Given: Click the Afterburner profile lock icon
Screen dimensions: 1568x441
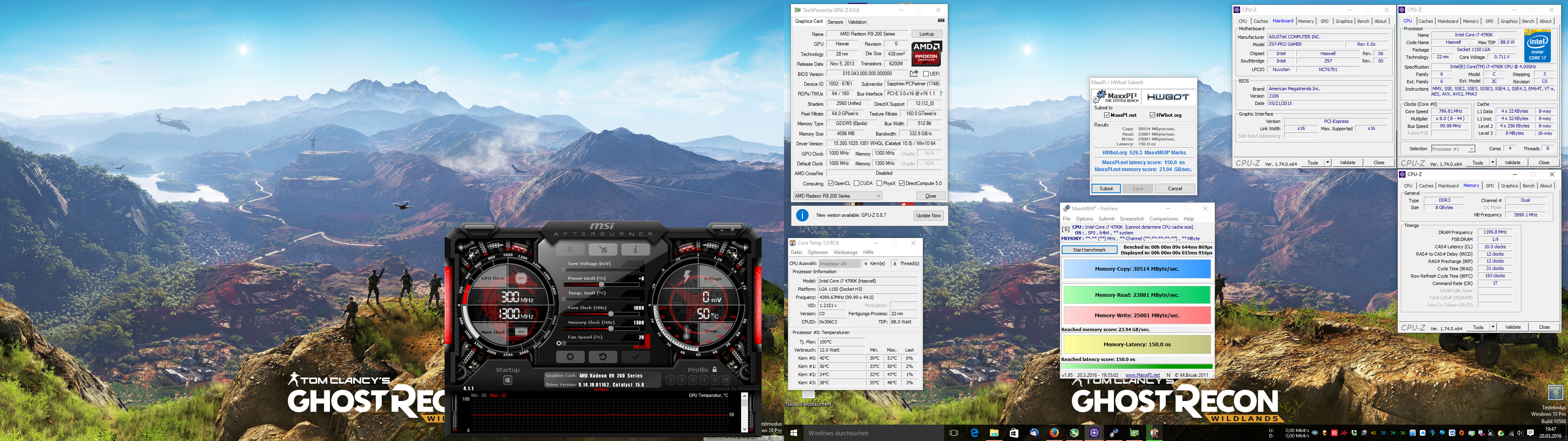Looking at the screenshot, I should pyautogui.click(x=715, y=370).
